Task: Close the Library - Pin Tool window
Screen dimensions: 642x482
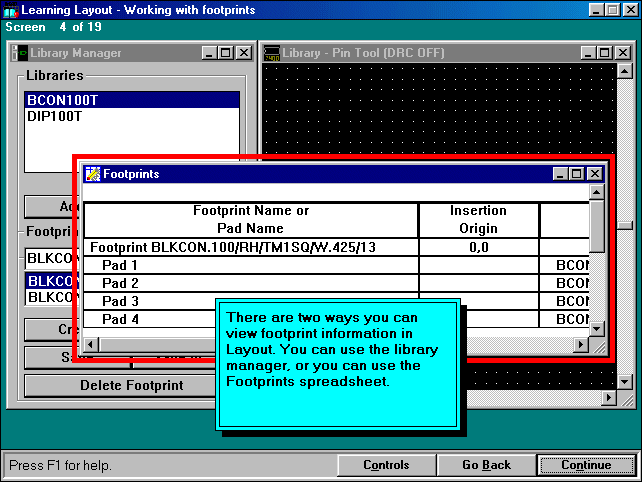Action: coord(622,53)
